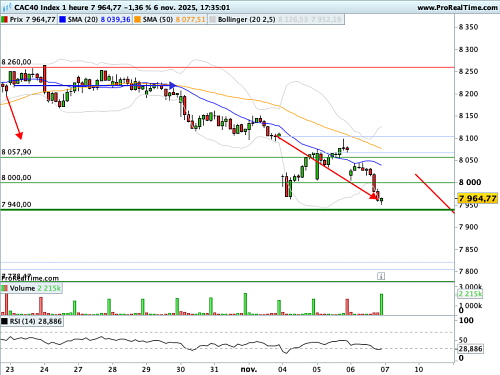Click the 8 050 price axis label
500x375 pixels.
(x=468, y=160)
